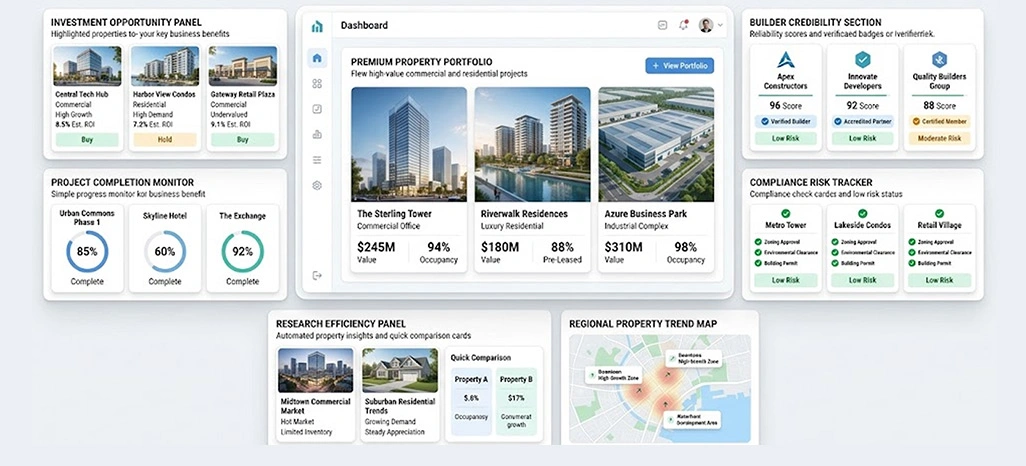
Task: Toggle Metro Tower Building Permit check
Action: tap(758, 263)
